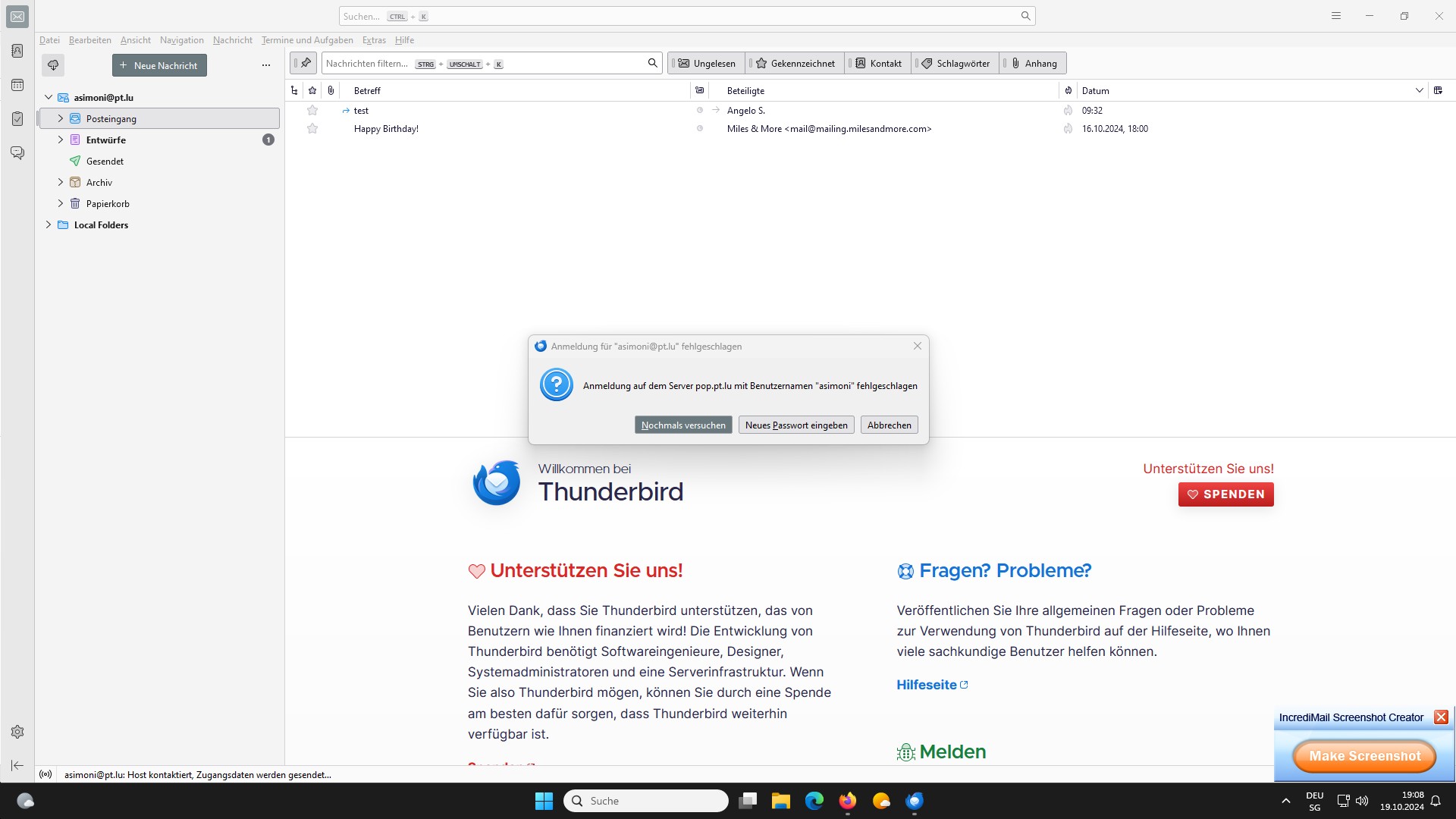Screen dimensions: 1456x819
Task: Open the Thunderbird app menu (hamburger)
Action: (1336, 16)
